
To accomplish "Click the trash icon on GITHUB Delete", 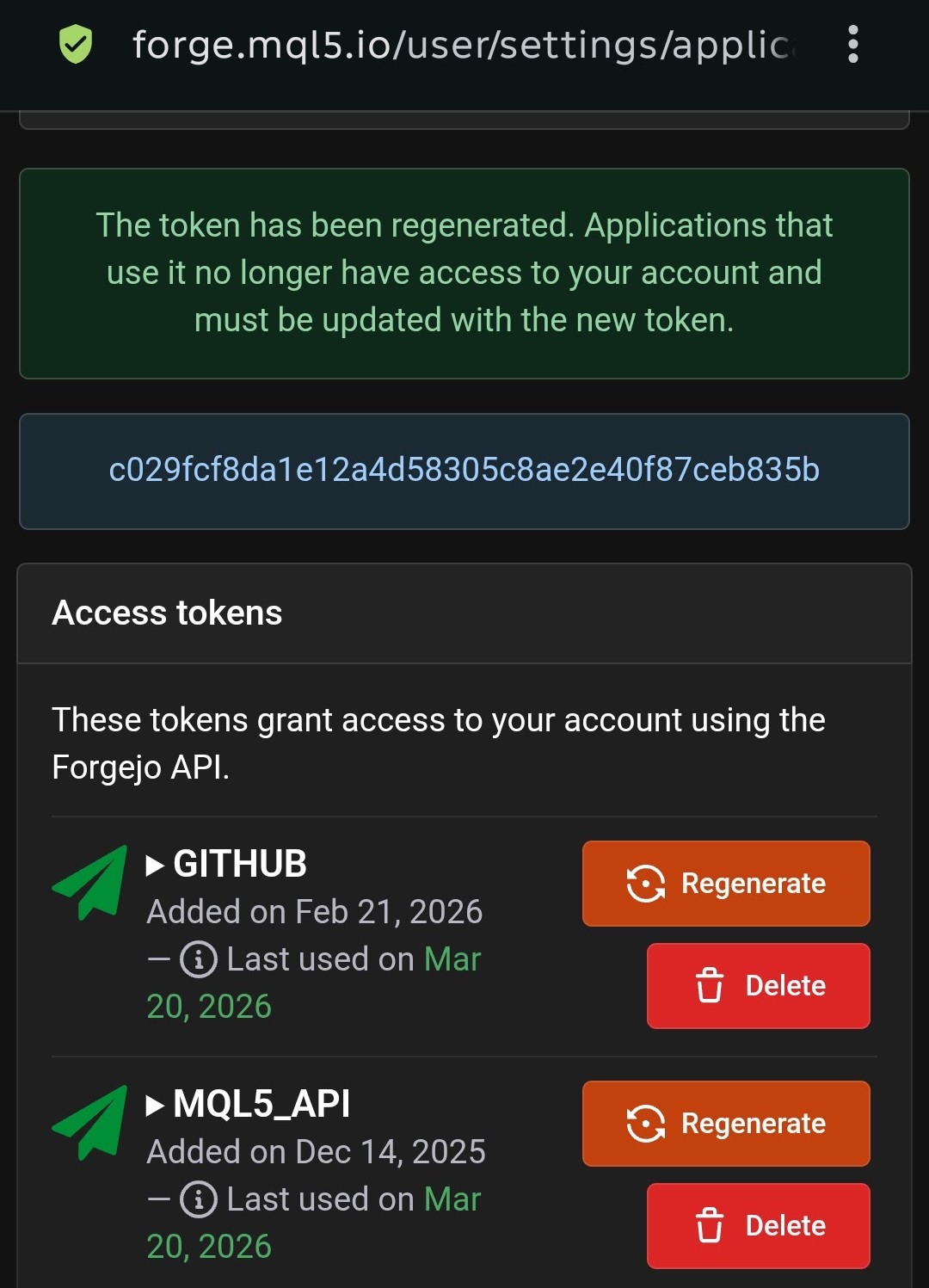I will (710, 985).
